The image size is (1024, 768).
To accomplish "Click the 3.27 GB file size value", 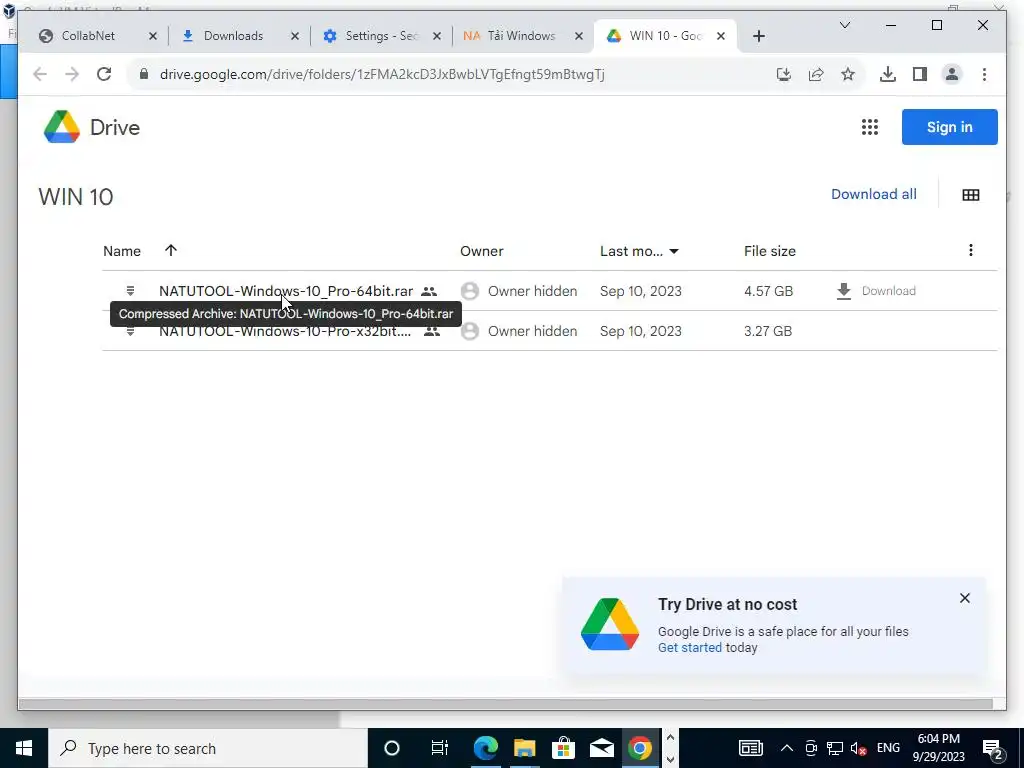I will coord(767,332).
